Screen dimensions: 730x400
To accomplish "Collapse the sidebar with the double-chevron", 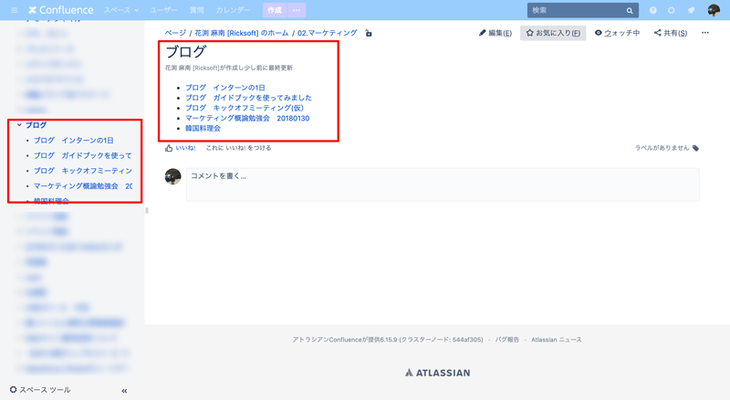I will 124,391.
